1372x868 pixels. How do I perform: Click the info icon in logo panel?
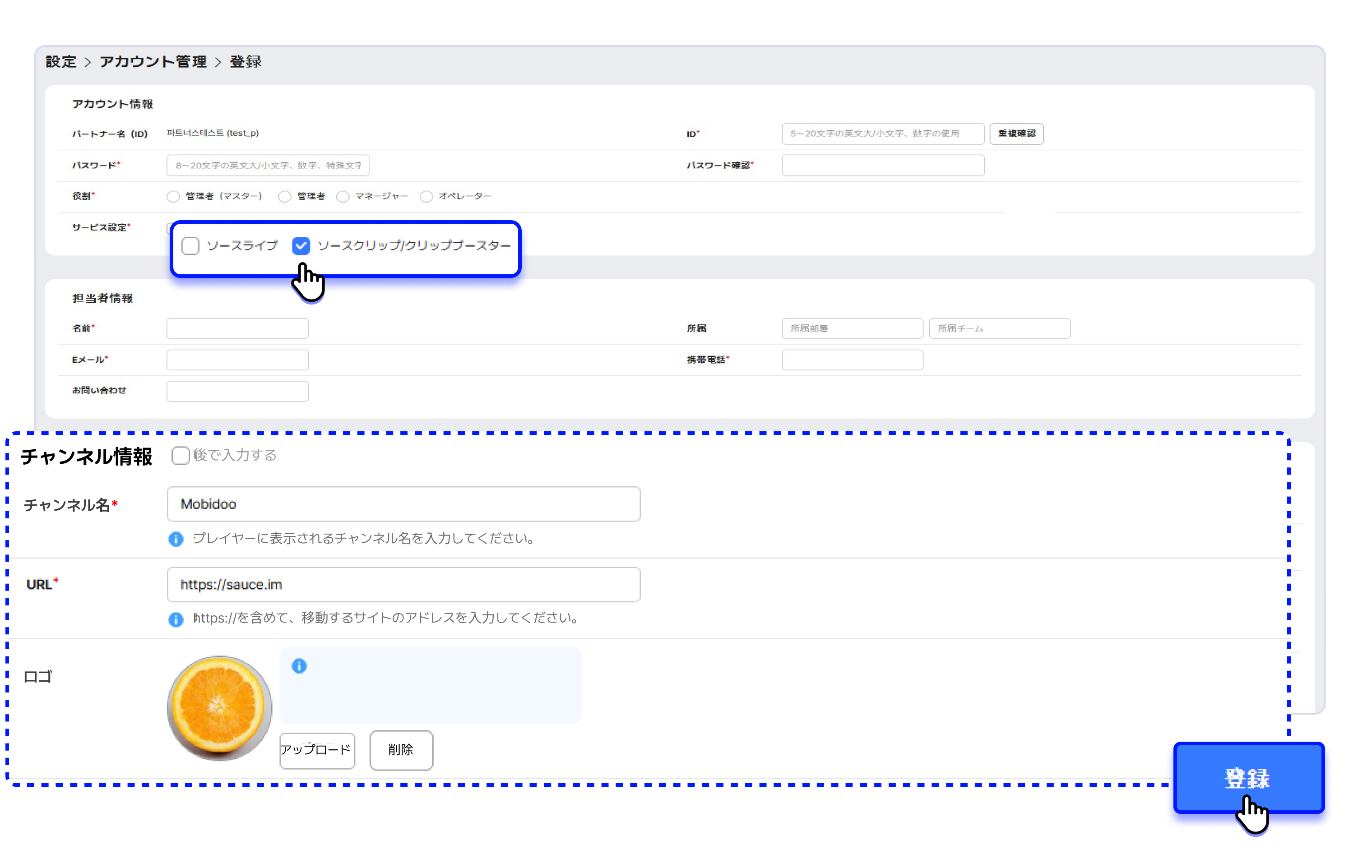pyautogui.click(x=299, y=666)
